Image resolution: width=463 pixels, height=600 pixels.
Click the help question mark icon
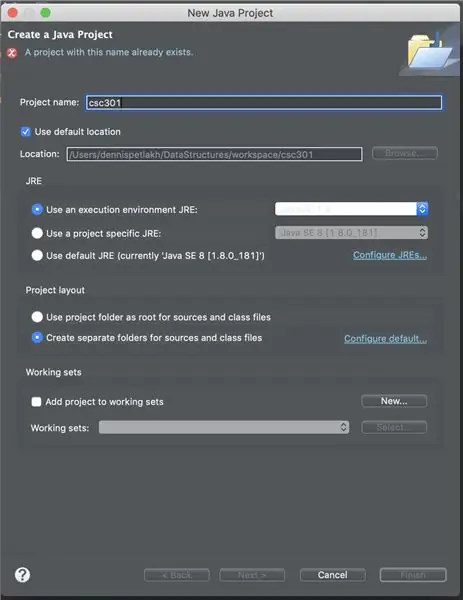(x=23, y=574)
